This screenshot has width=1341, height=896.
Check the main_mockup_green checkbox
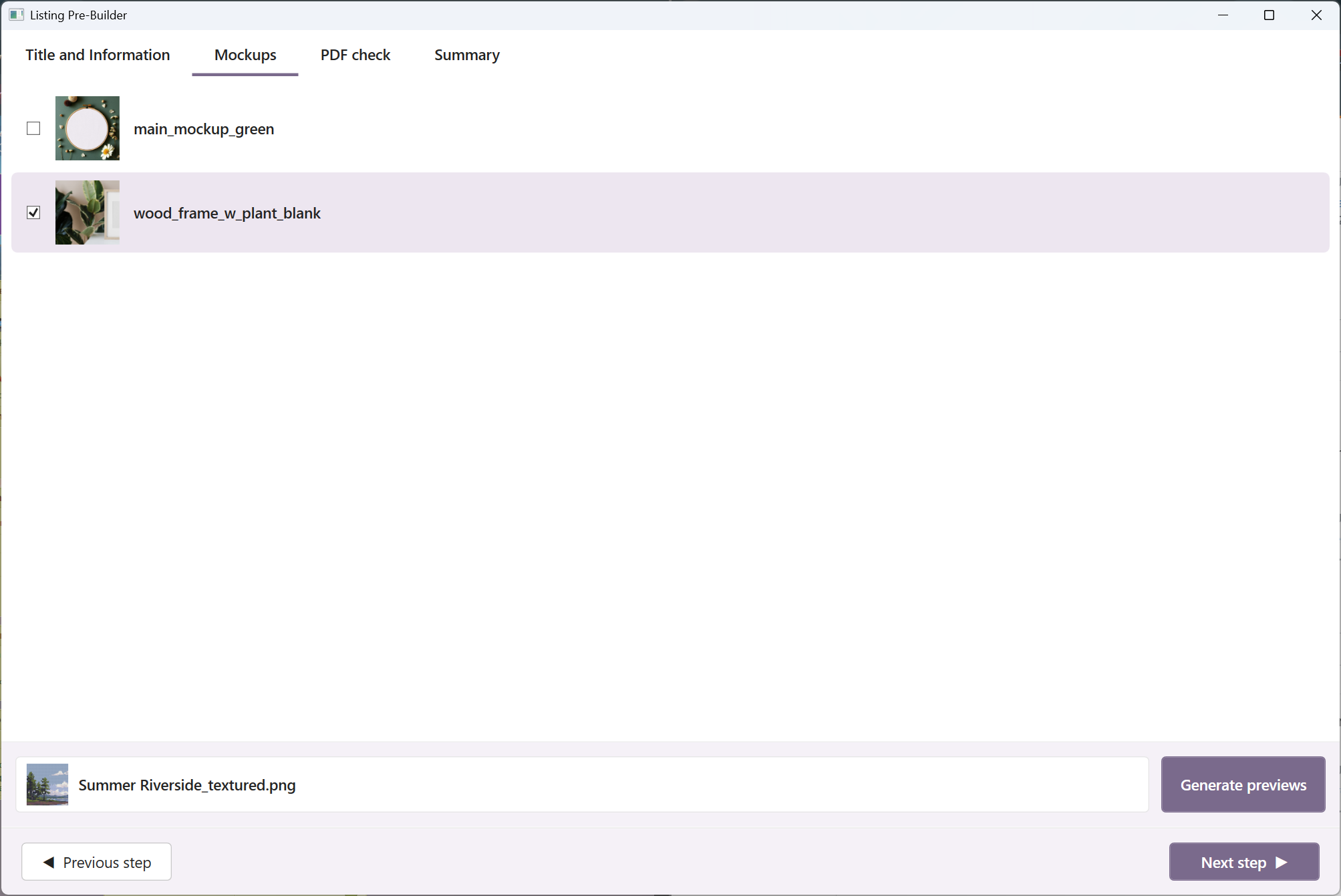pyautogui.click(x=33, y=128)
